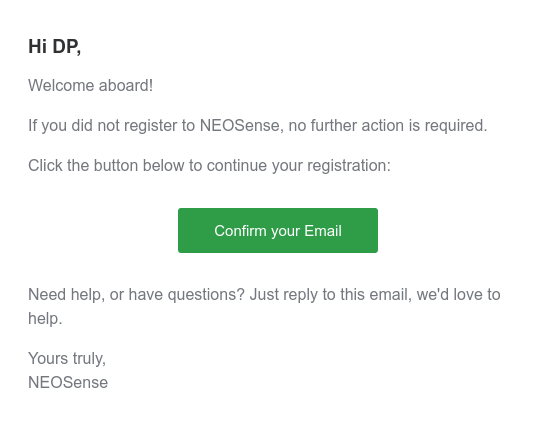Image resolution: width=546 pixels, height=445 pixels.
Task: Click the 'Hi DP,' greeting heading
Action: pyautogui.click(x=55, y=47)
